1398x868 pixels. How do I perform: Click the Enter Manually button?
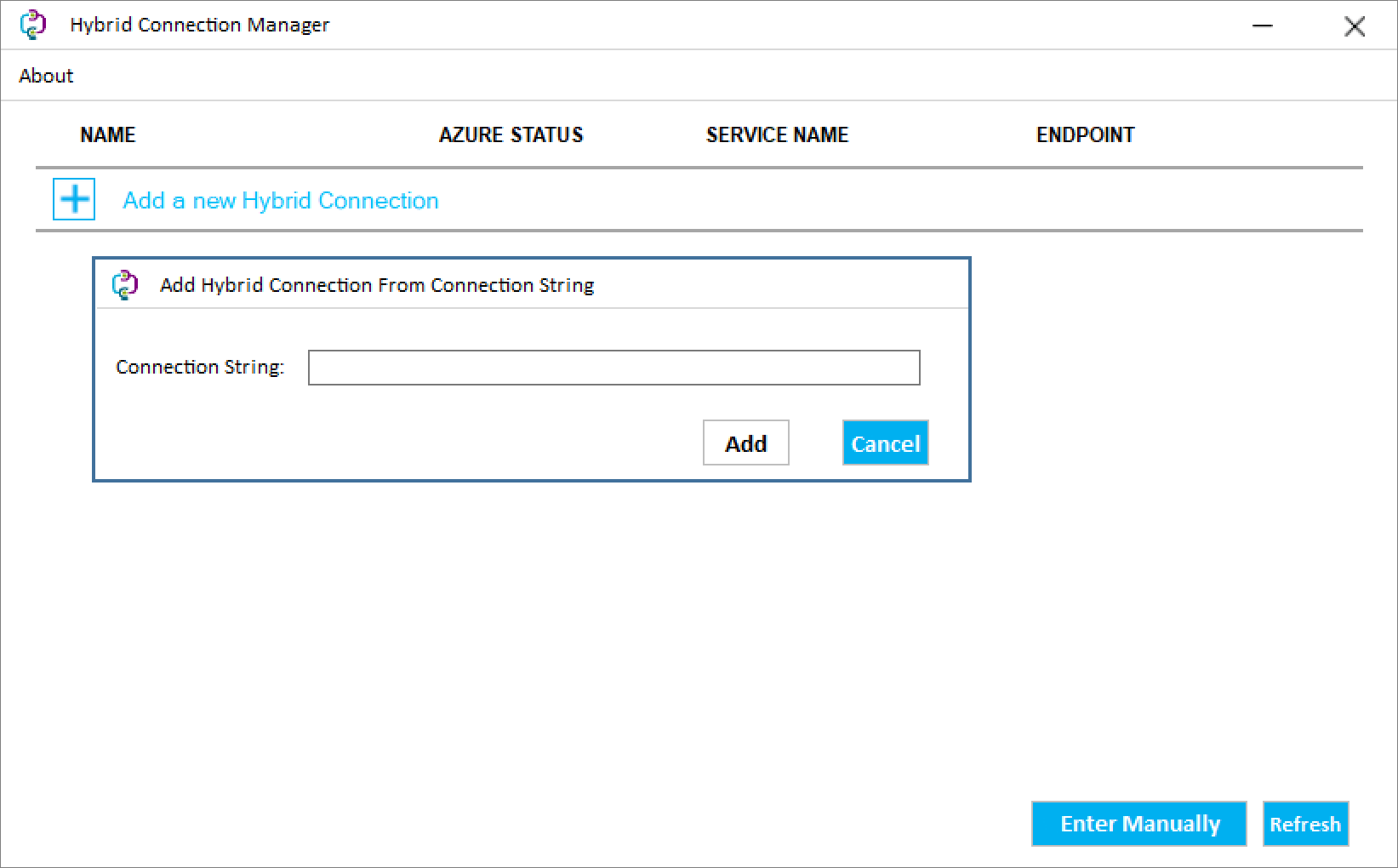pyautogui.click(x=1139, y=824)
